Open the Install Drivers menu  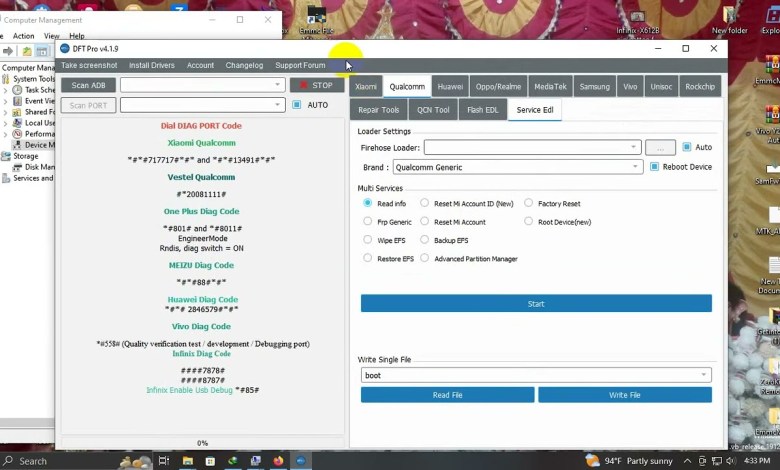[152, 65]
